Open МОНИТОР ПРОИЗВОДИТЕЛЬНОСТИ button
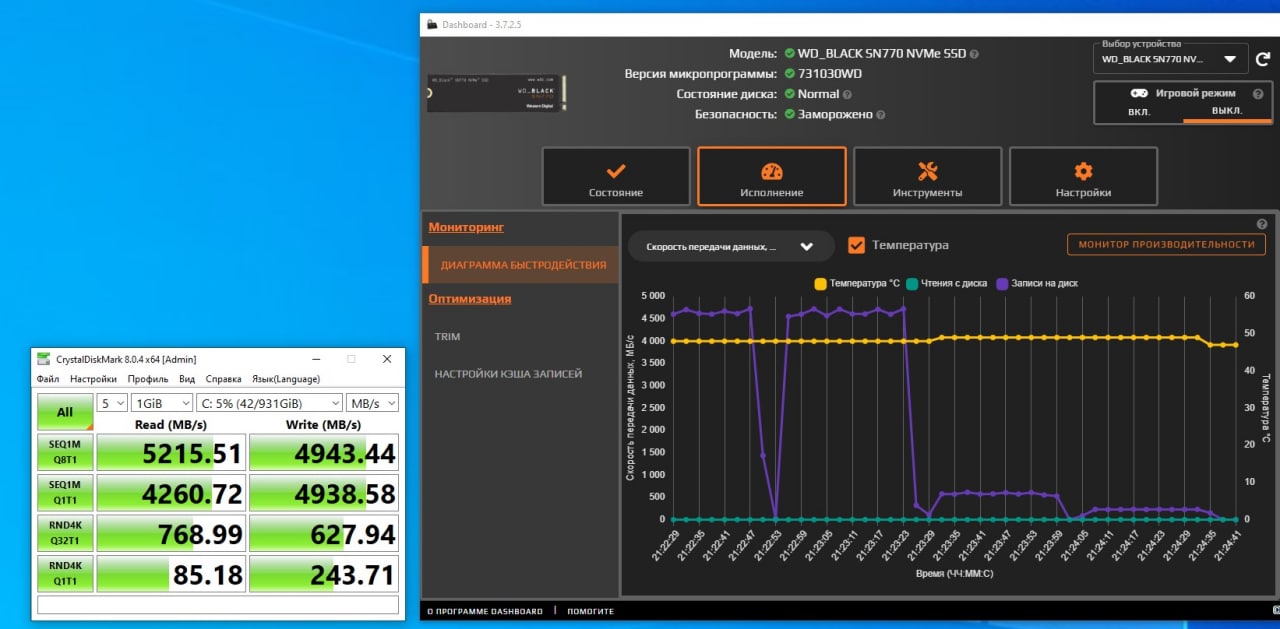The height and width of the screenshot is (629, 1280). click(1166, 244)
